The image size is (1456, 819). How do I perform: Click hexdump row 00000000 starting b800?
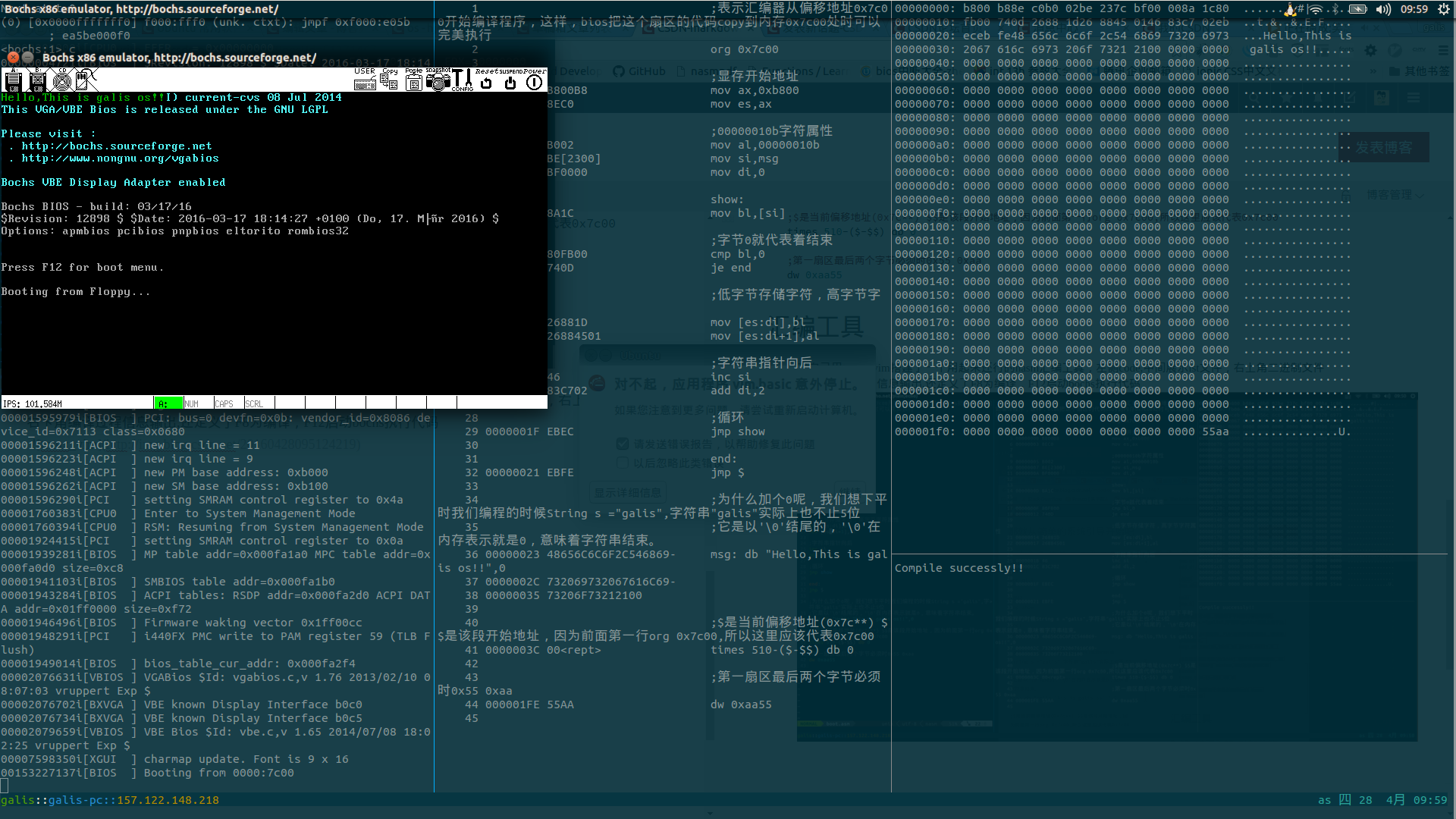pyautogui.click(x=1122, y=8)
